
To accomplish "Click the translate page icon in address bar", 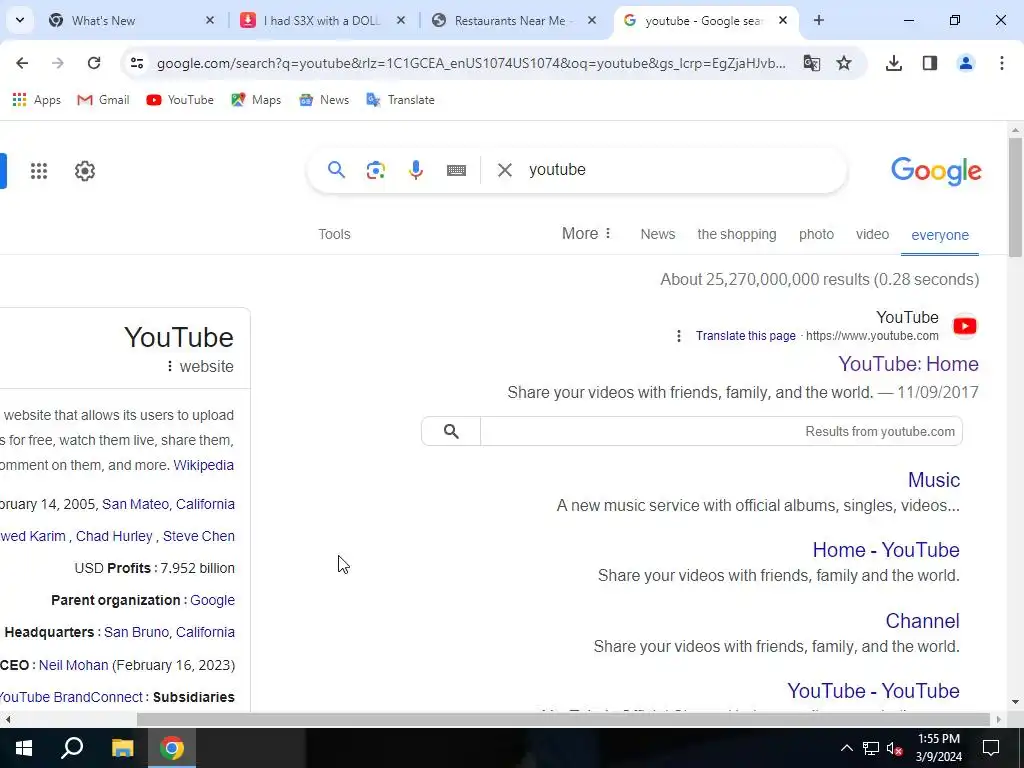I will point(812,63).
